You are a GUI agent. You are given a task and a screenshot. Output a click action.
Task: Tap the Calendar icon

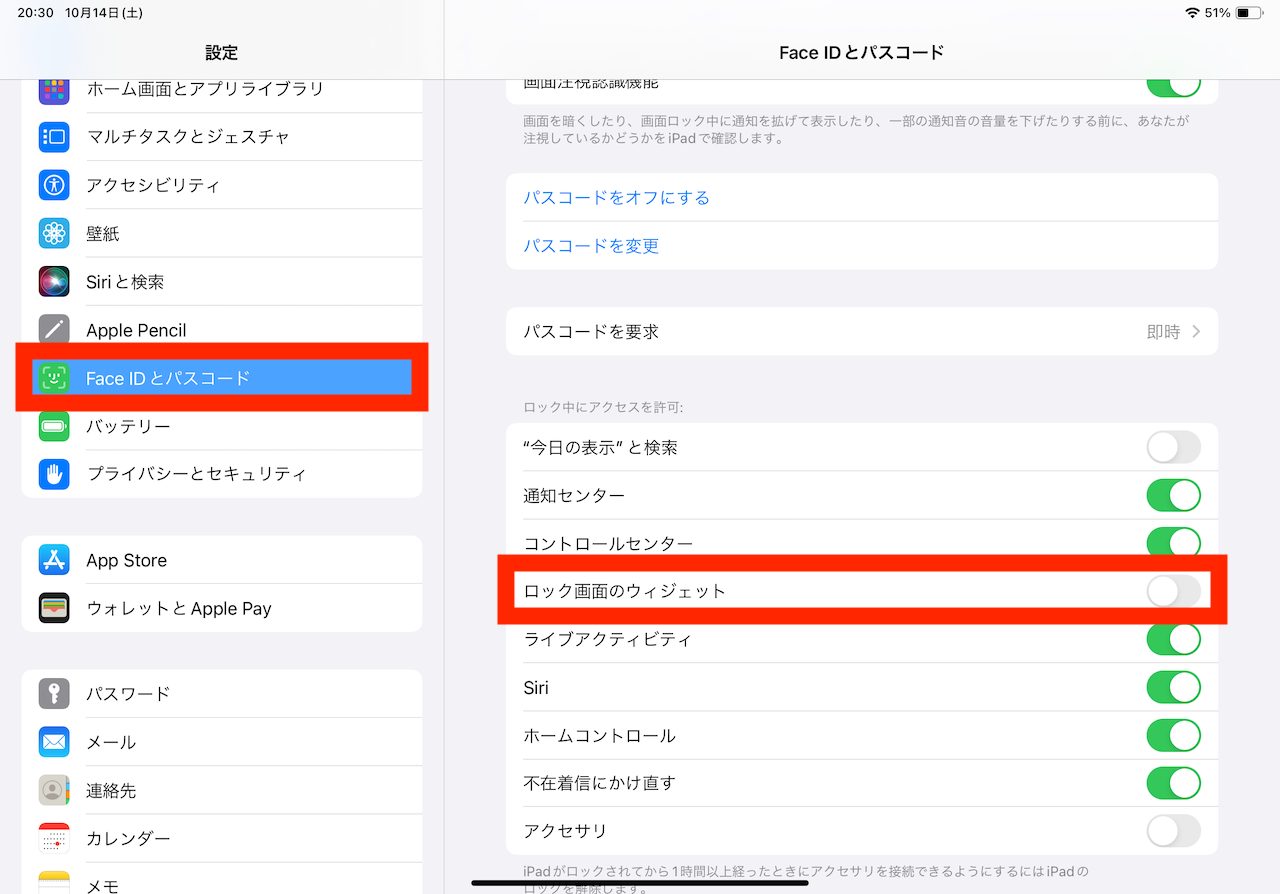point(54,838)
